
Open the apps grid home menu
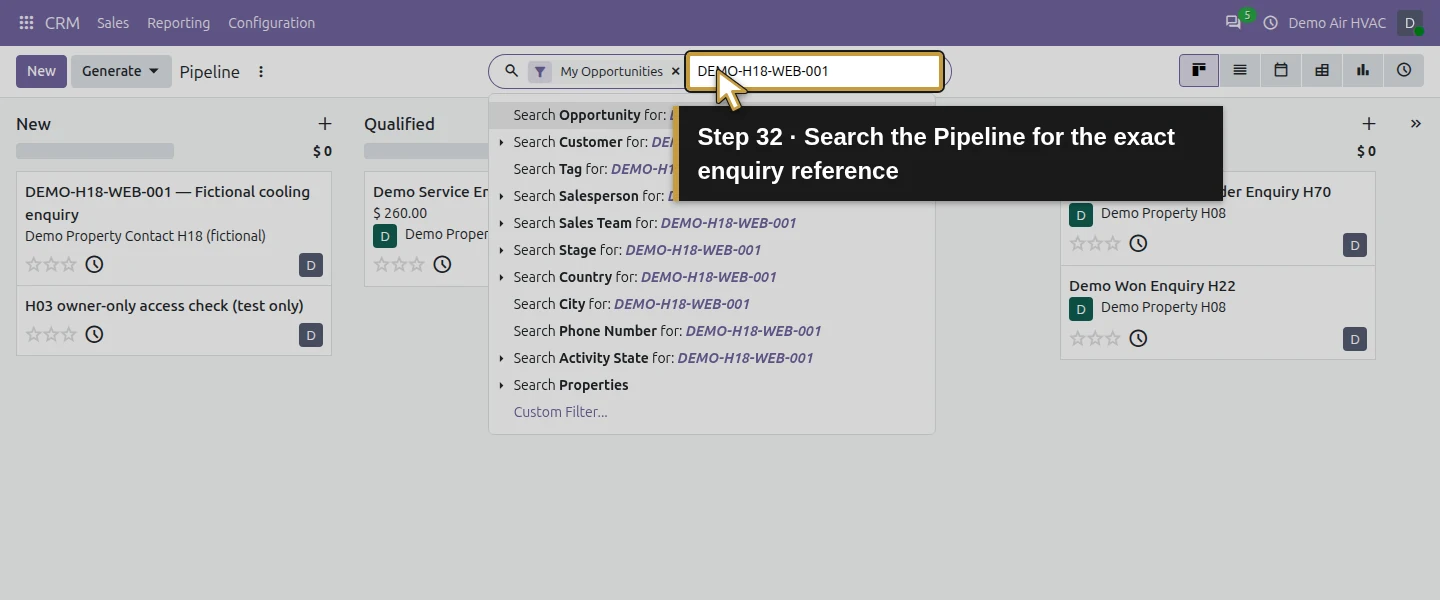pyautogui.click(x=26, y=23)
